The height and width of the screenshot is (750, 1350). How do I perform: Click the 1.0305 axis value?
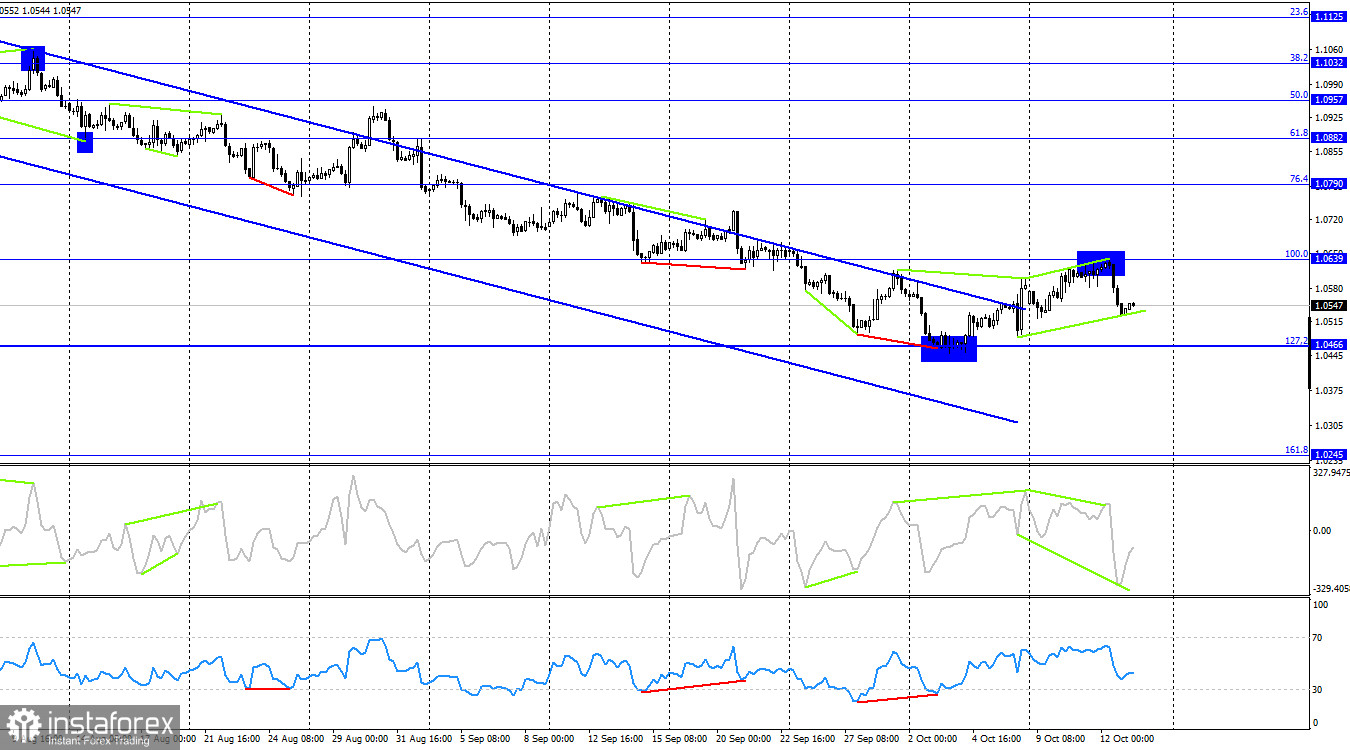tap(1330, 425)
